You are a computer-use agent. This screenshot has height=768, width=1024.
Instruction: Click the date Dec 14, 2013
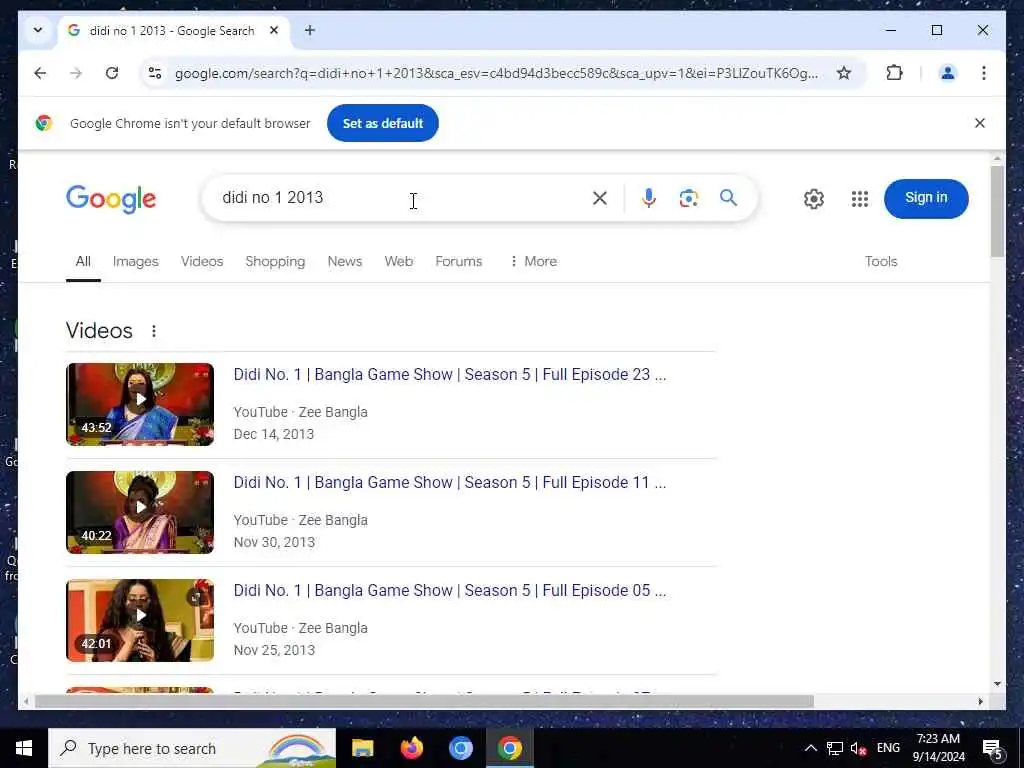pyautogui.click(x=274, y=434)
